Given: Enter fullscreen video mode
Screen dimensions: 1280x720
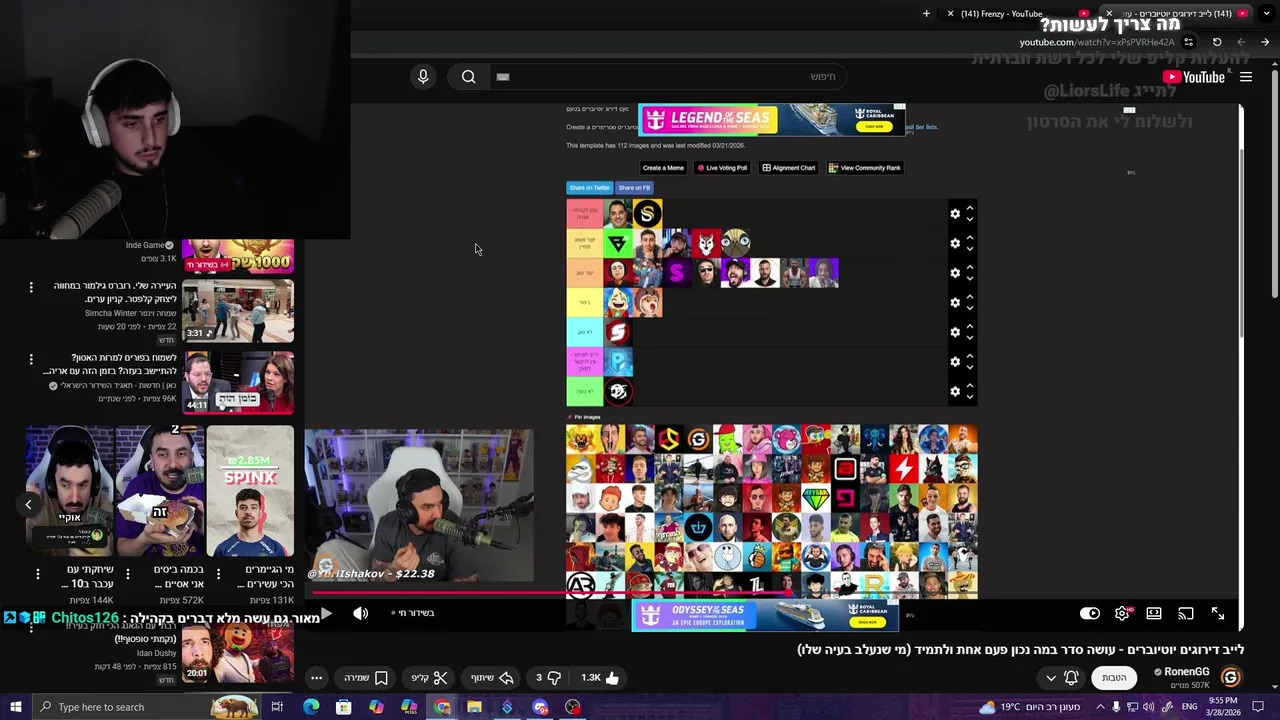Looking at the screenshot, I should click(1218, 613).
